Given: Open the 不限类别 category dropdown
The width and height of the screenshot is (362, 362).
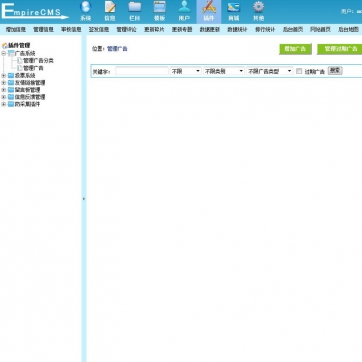Looking at the screenshot, I should pyautogui.click(x=224, y=71).
